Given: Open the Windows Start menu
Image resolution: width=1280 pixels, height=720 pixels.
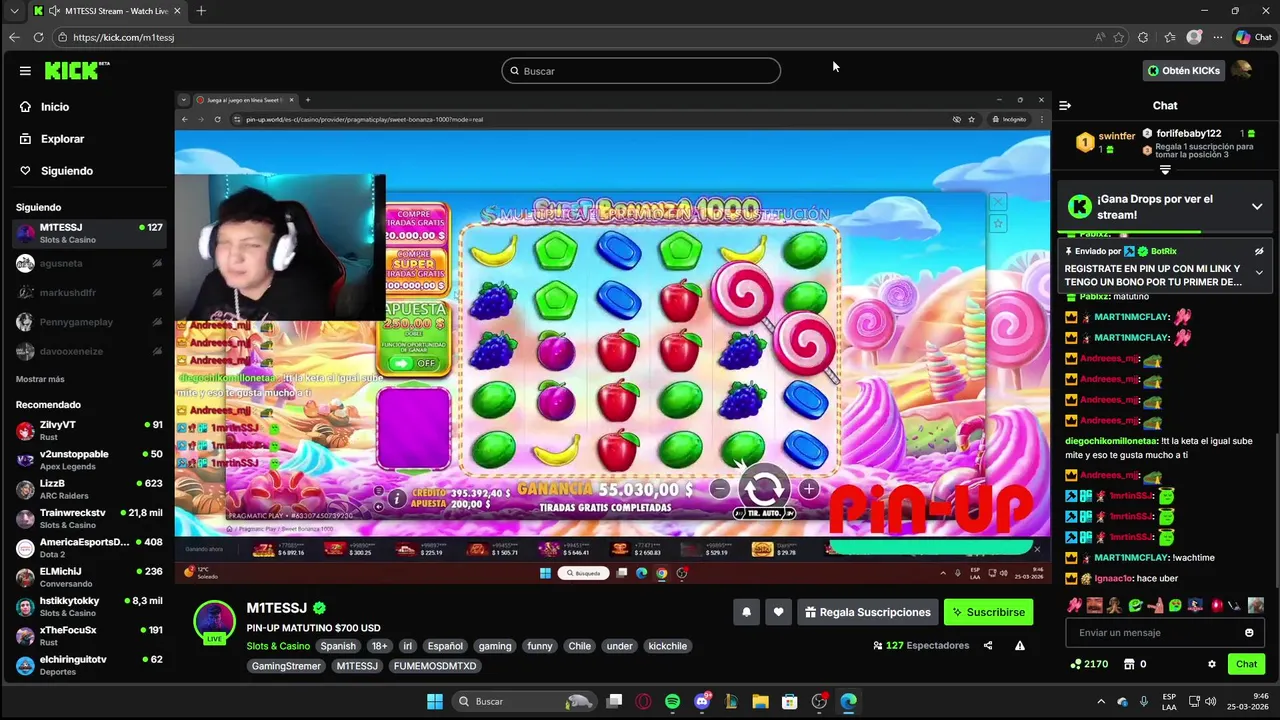Looking at the screenshot, I should pos(435,701).
